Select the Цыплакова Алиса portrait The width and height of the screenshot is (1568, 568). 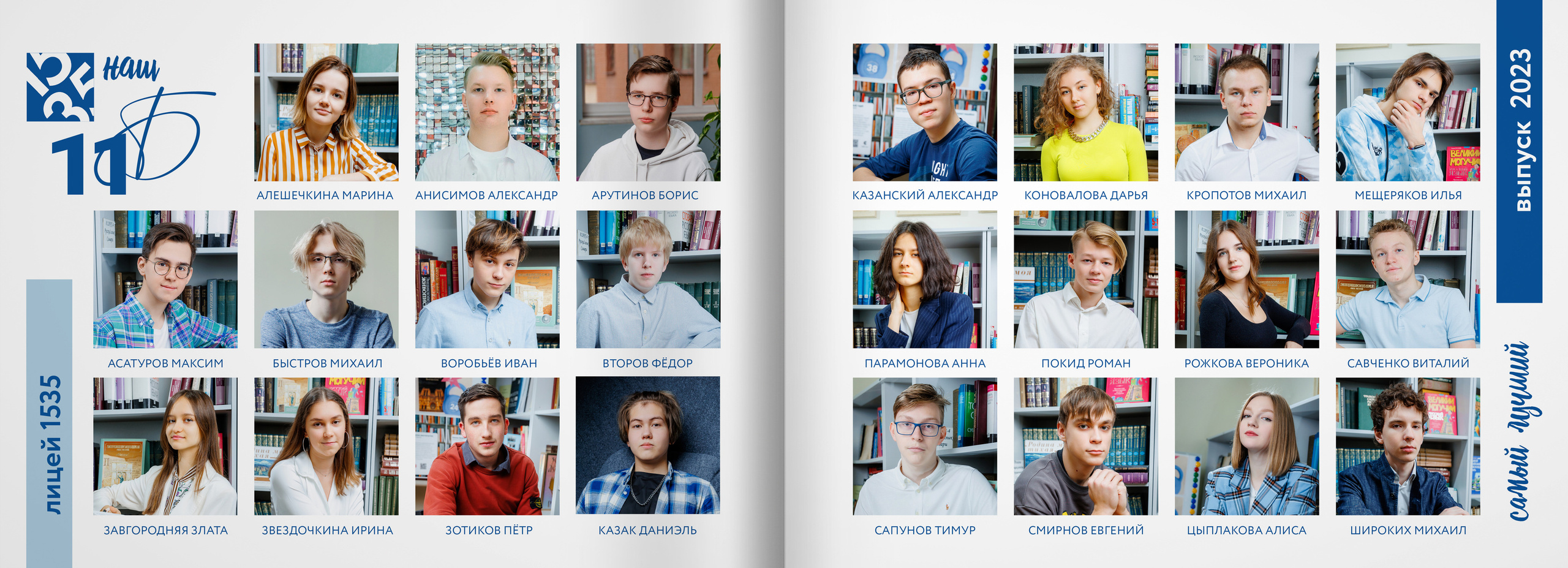pos(1247,446)
